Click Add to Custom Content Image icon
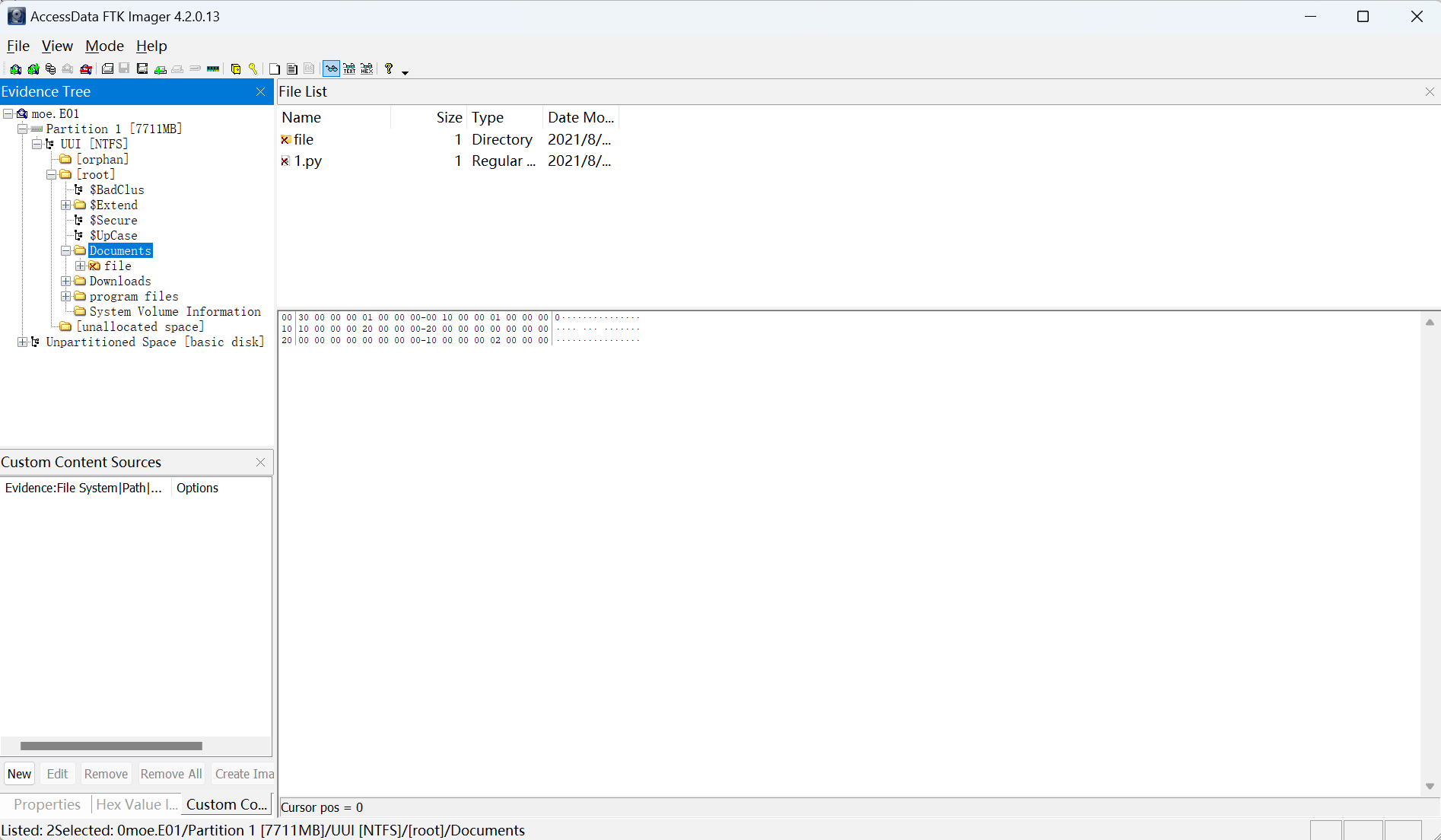Viewport: 1441px width, 840px height. coord(160,69)
